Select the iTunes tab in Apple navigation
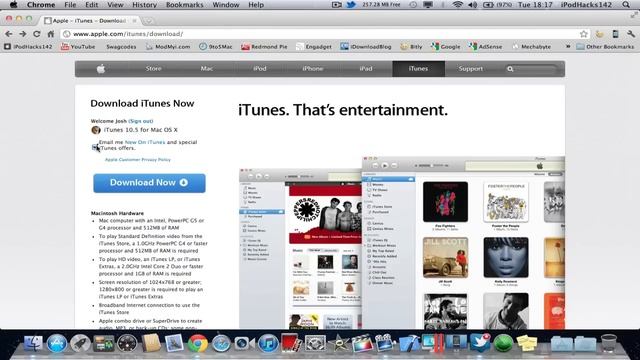Screen dimensions: 640x360 pyautogui.click(x=418, y=69)
